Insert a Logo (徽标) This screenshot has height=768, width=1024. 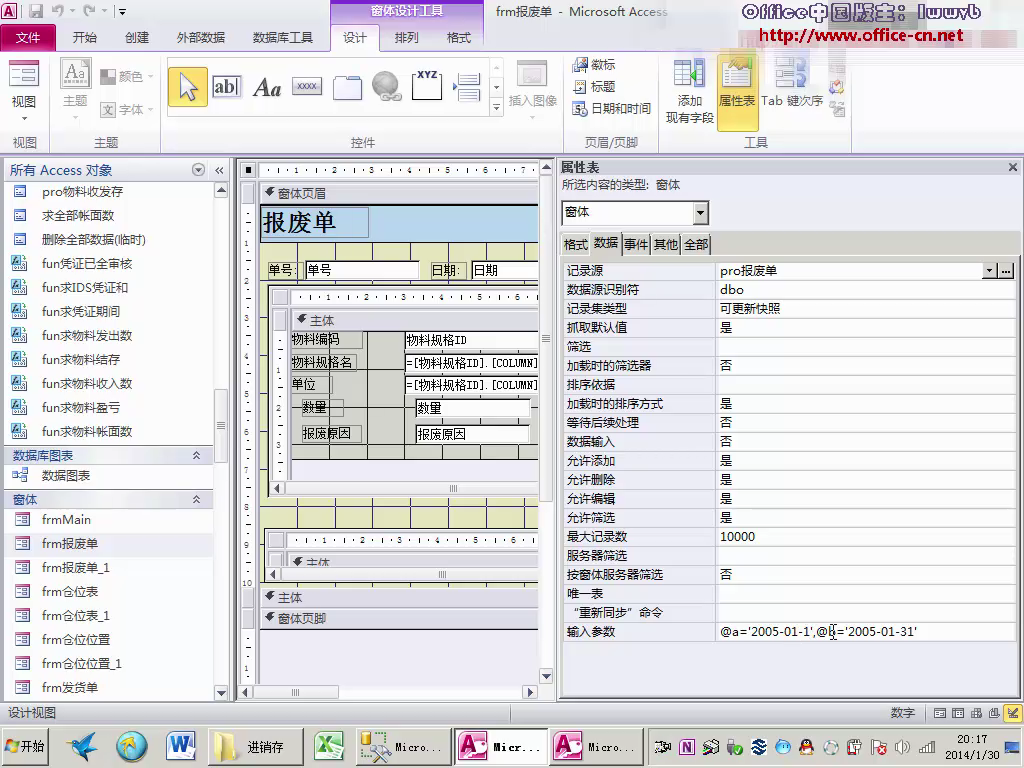pyautogui.click(x=594, y=65)
